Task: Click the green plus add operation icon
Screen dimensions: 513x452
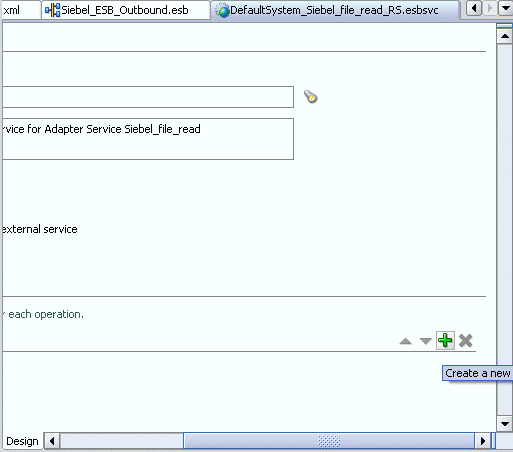Action: coord(445,341)
